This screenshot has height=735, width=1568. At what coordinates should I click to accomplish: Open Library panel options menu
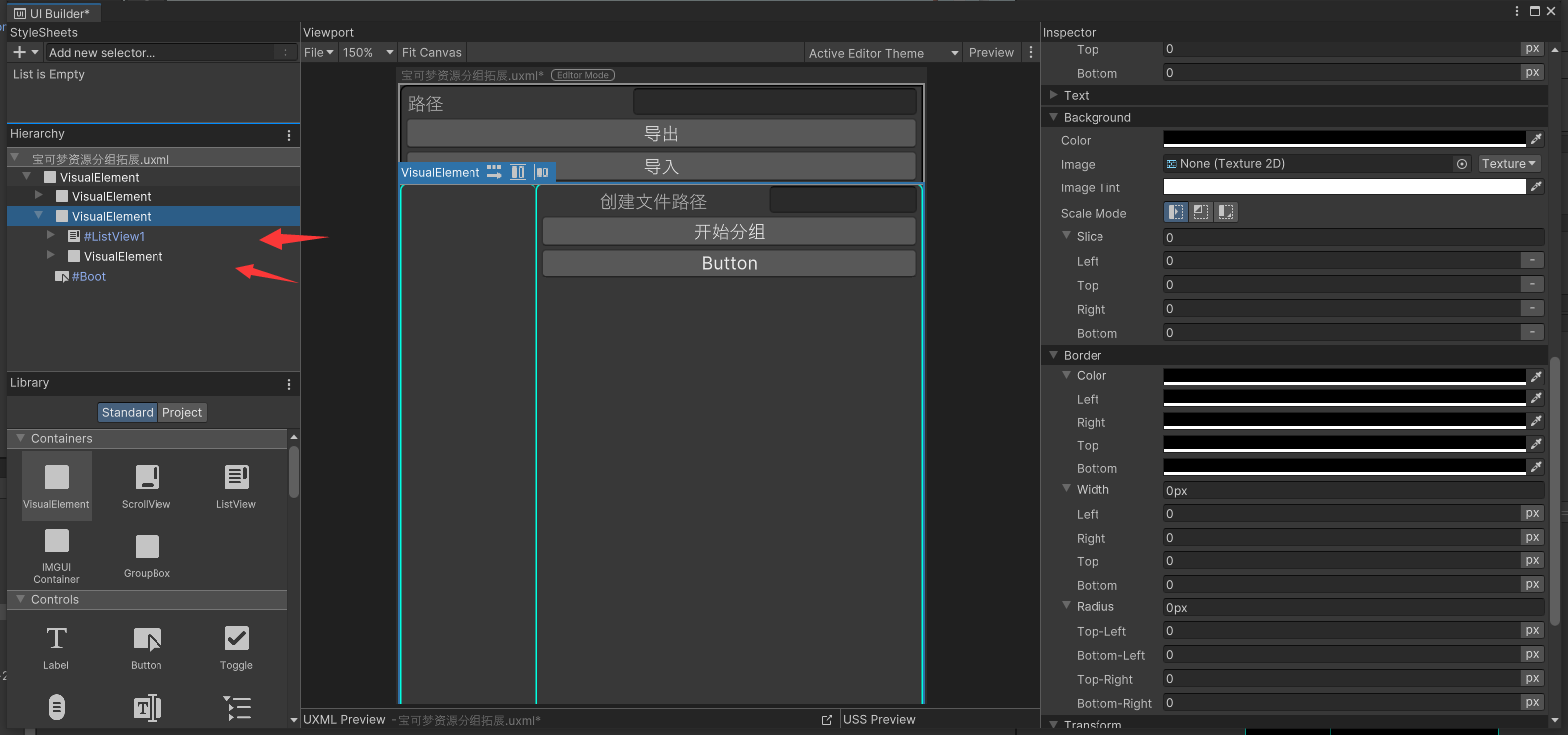coord(289,384)
